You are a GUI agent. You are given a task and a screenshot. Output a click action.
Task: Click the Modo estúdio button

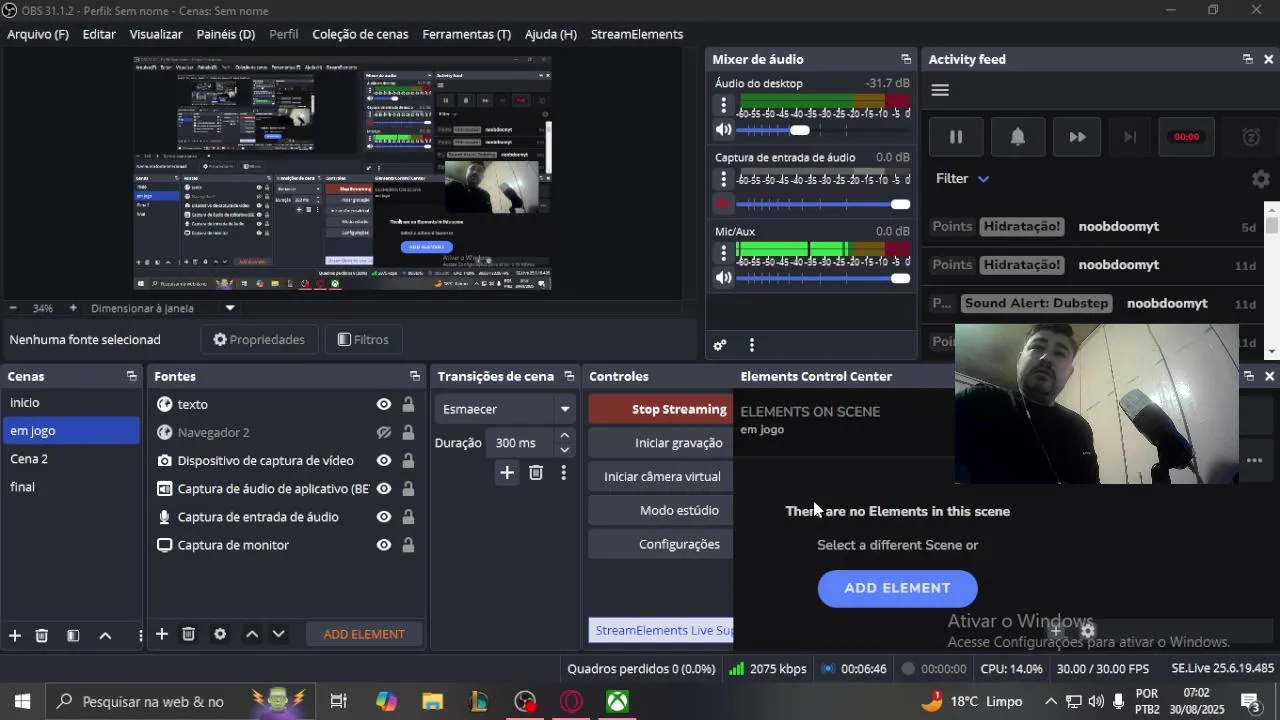click(661, 511)
